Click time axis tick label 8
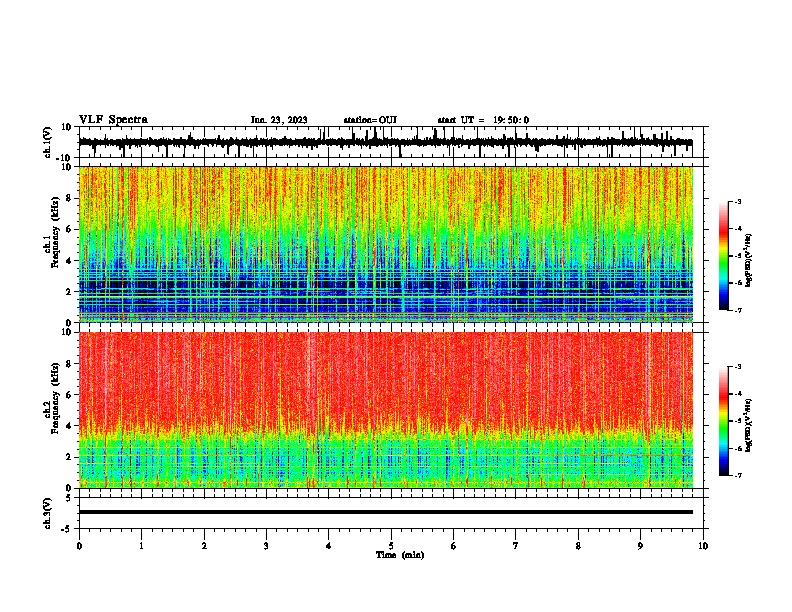 pyautogui.click(x=578, y=546)
